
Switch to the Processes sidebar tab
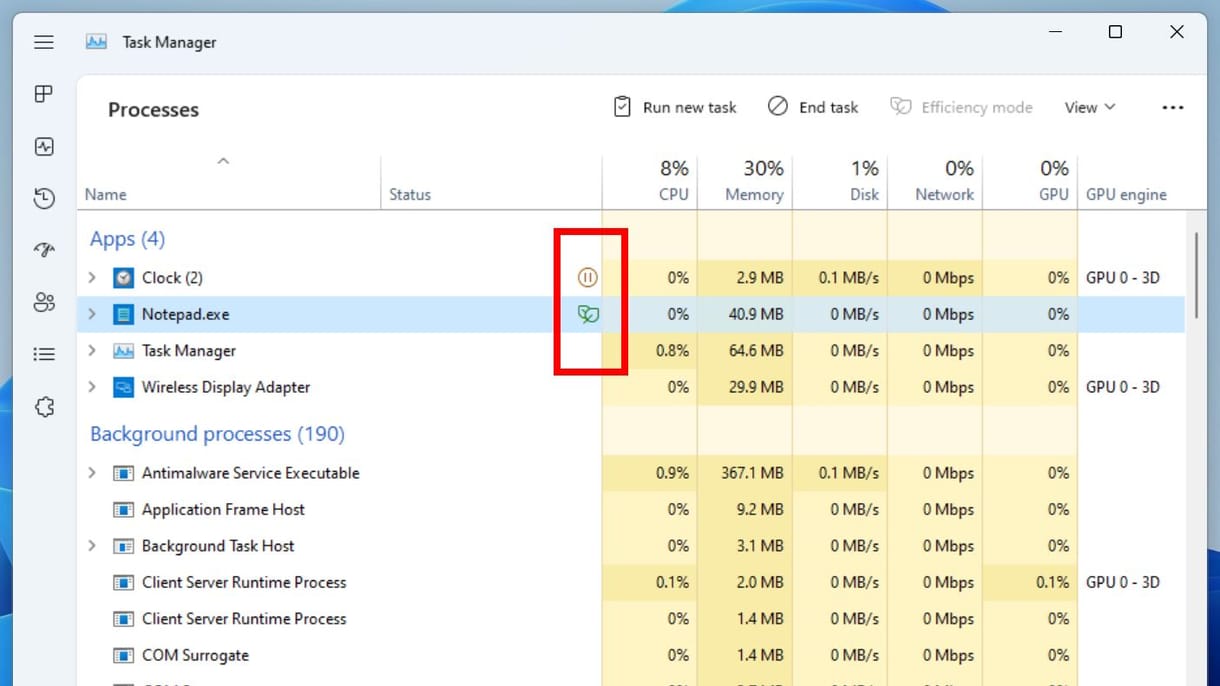[43, 94]
